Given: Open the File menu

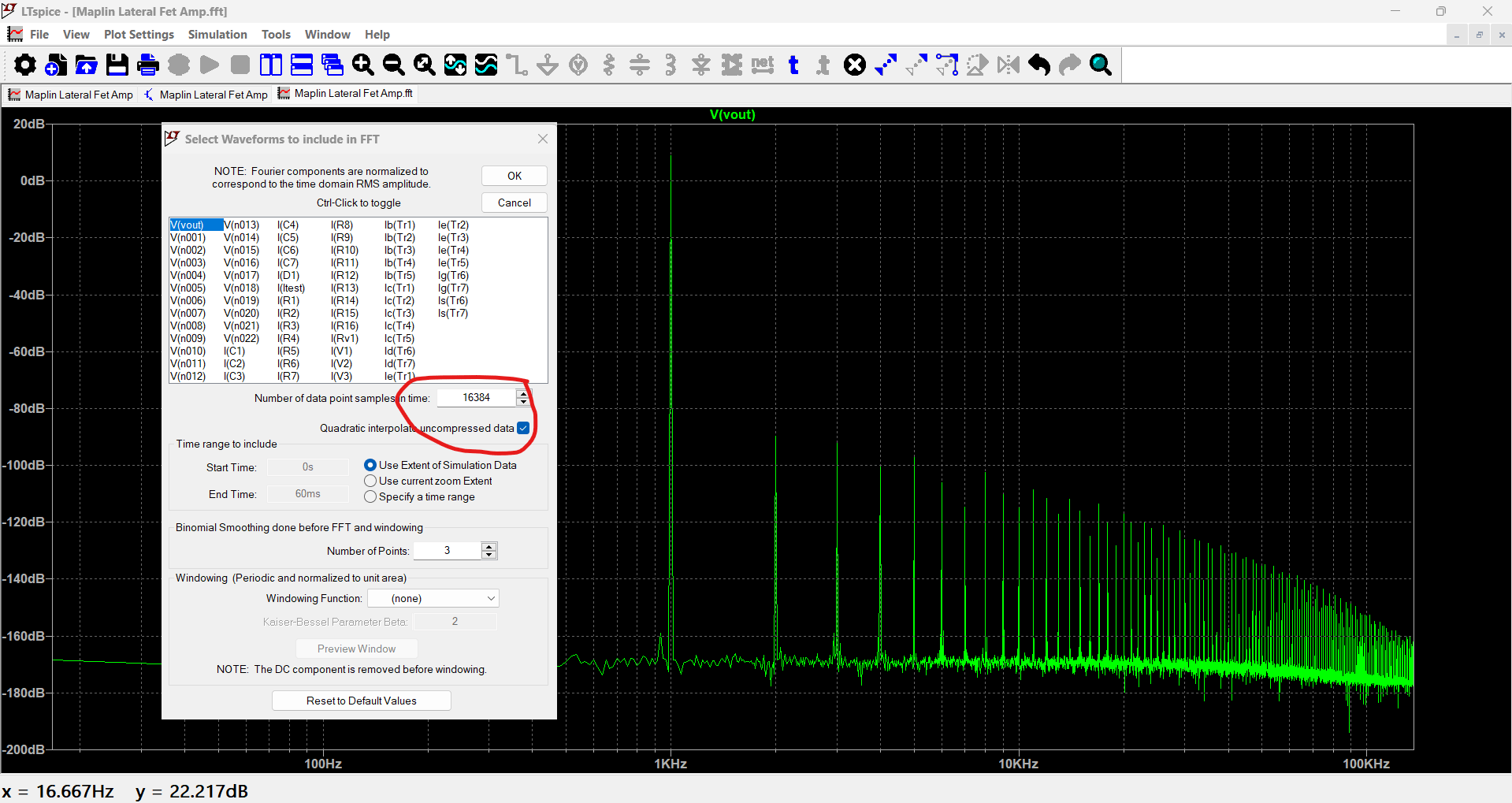Looking at the screenshot, I should pyautogui.click(x=39, y=35).
